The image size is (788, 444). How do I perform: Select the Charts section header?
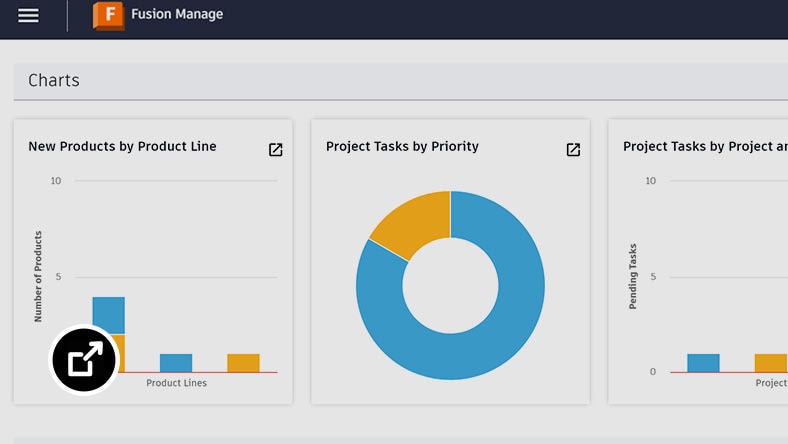[x=54, y=81]
